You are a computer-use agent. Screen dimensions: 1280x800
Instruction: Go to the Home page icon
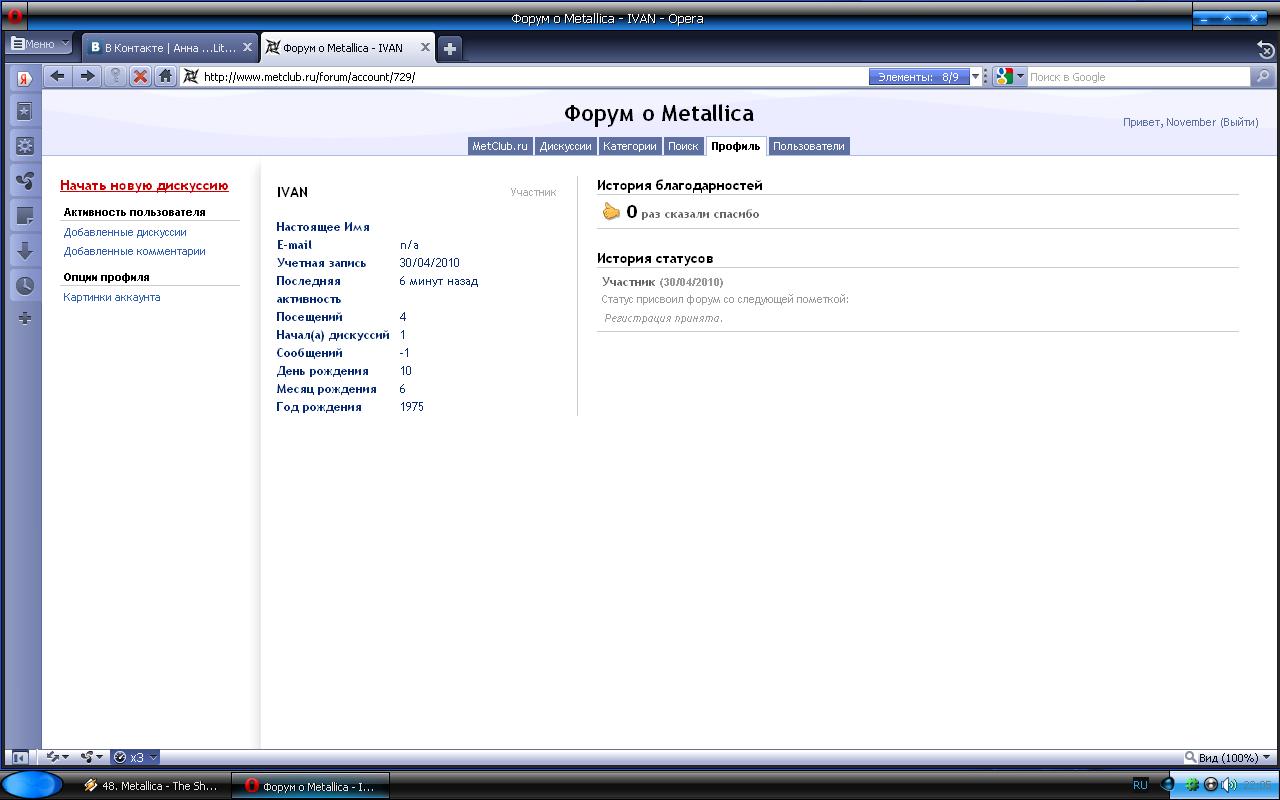pyautogui.click(x=166, y=76)
